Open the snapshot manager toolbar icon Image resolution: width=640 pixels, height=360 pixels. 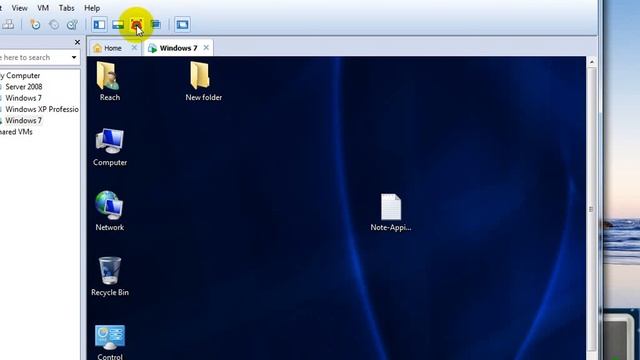point(72,24)
